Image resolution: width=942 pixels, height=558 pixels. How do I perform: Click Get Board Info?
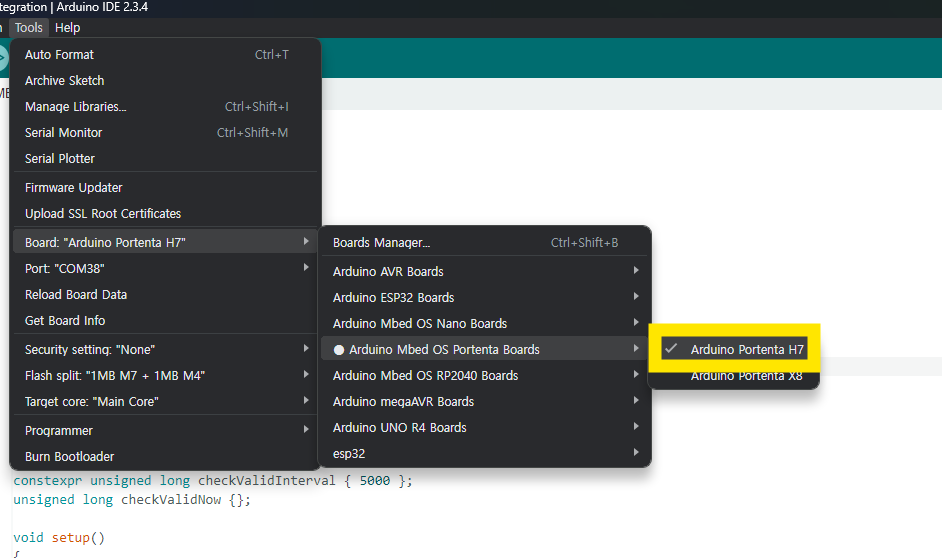point(165,321)
